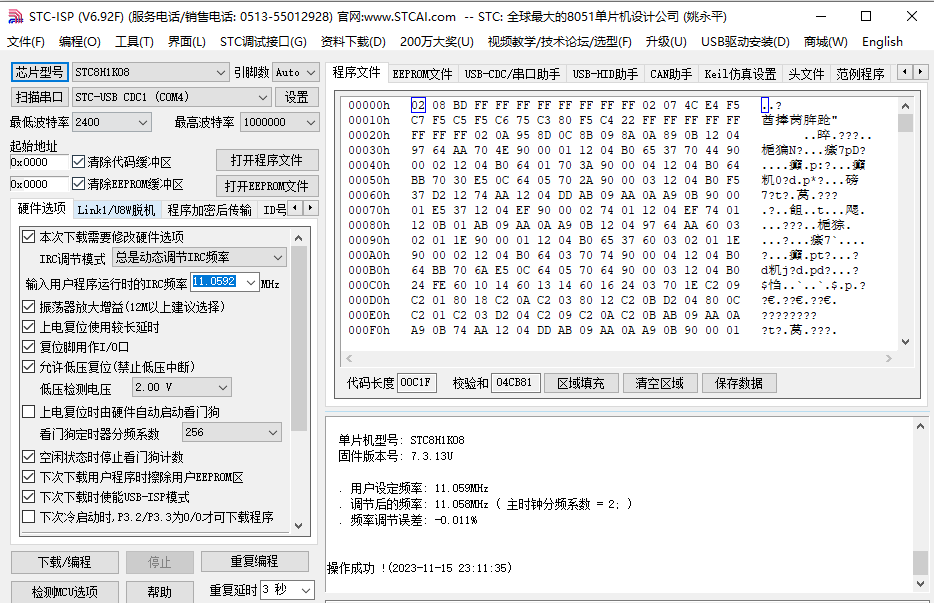Toggle 复位脚用作I/O口 checkbox
This screenshot has width=934, height=603.
28,346
